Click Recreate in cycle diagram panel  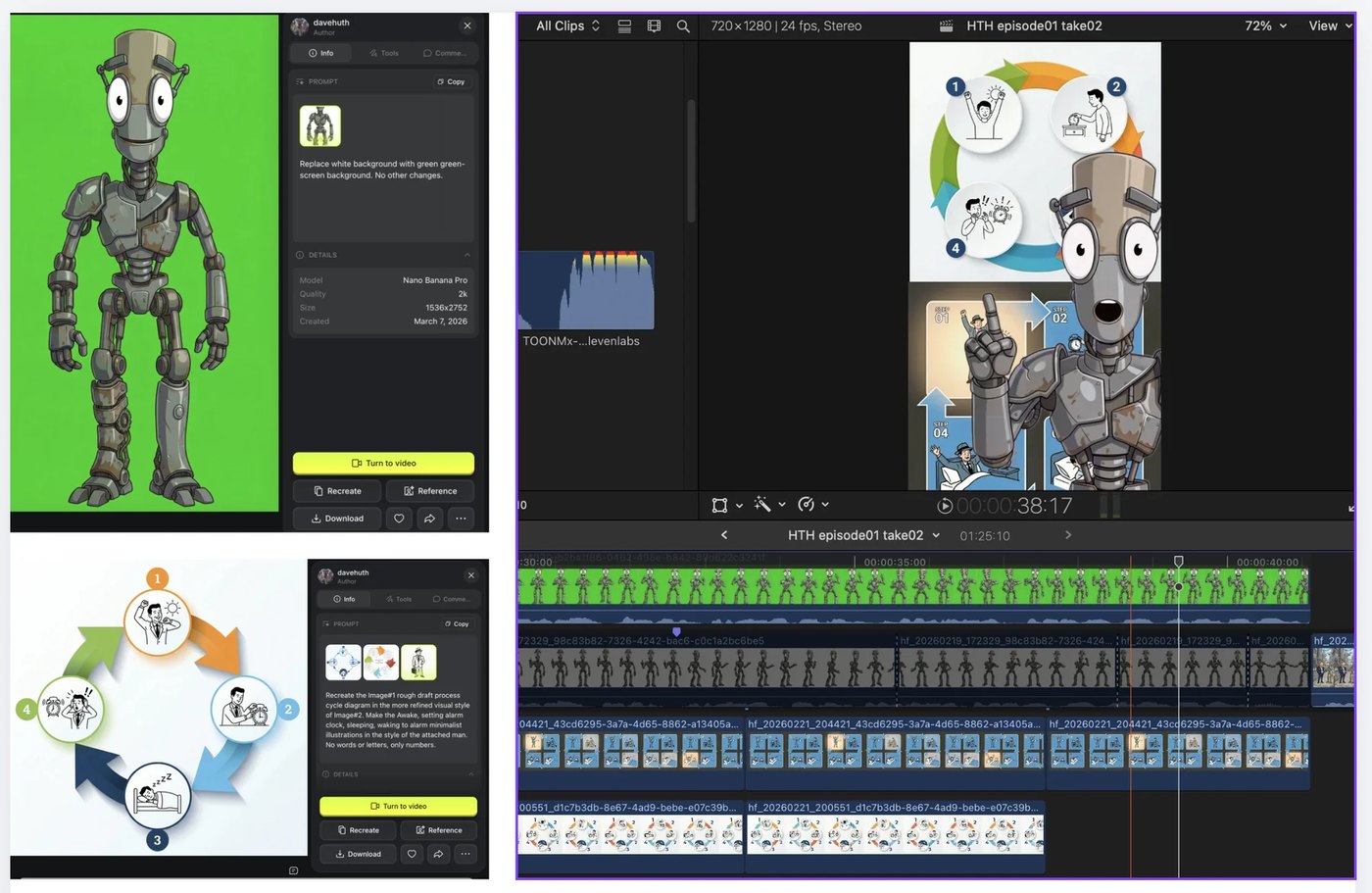pyautogui.click(x=358, y=830)
